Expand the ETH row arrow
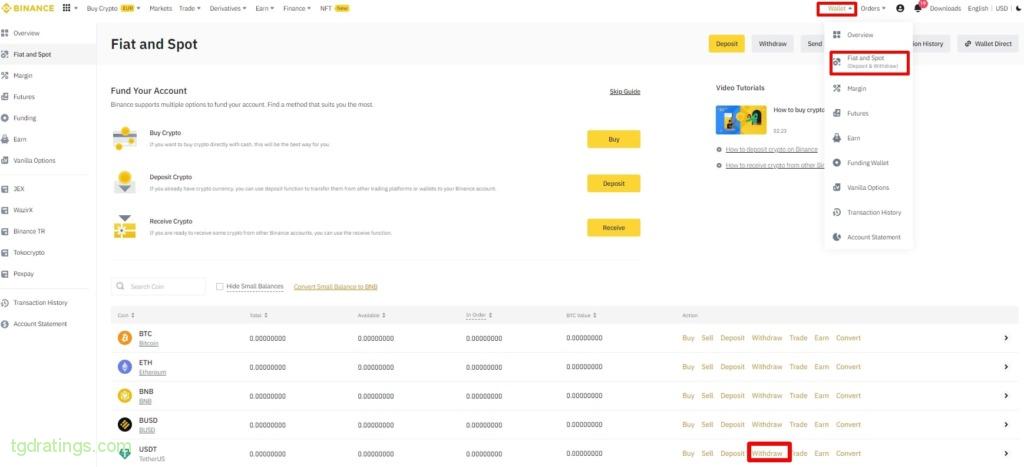Viewport: 1024px width, 467px height. coord(1006,367)
